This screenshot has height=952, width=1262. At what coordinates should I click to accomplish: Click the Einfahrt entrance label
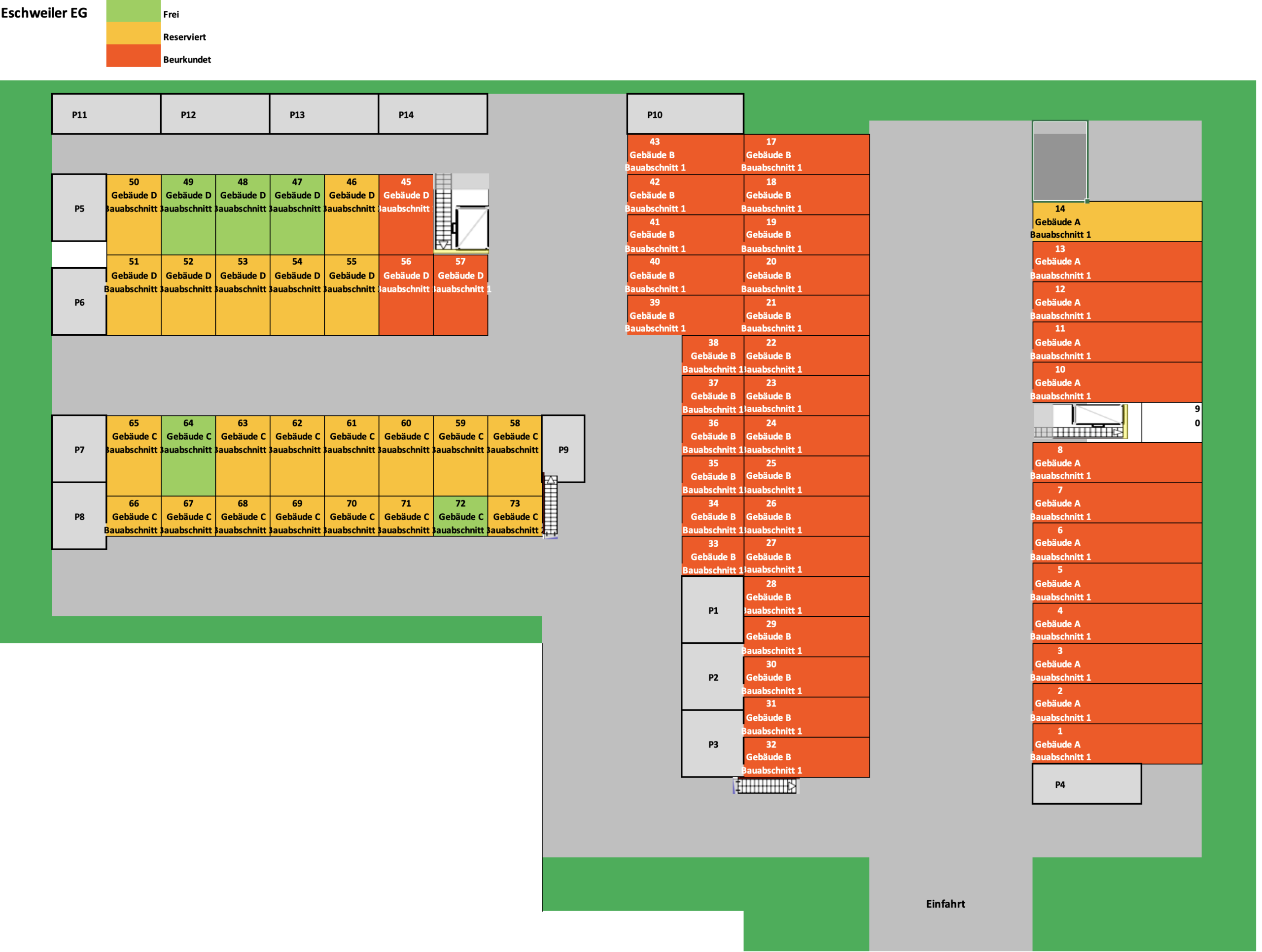coord(946,904)
